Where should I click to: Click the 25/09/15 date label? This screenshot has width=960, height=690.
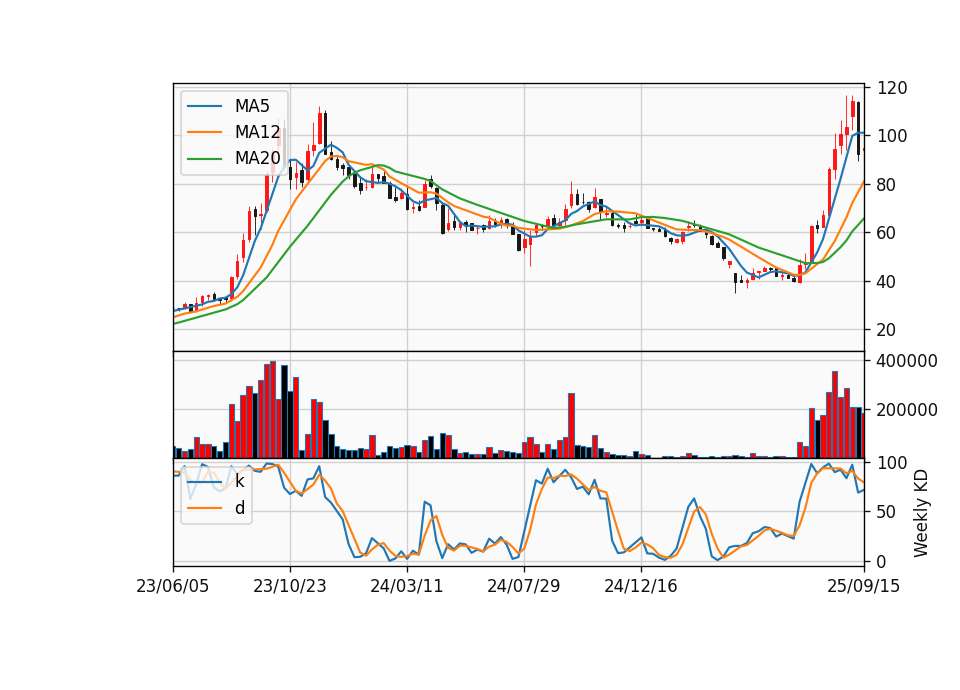point(863,587)
